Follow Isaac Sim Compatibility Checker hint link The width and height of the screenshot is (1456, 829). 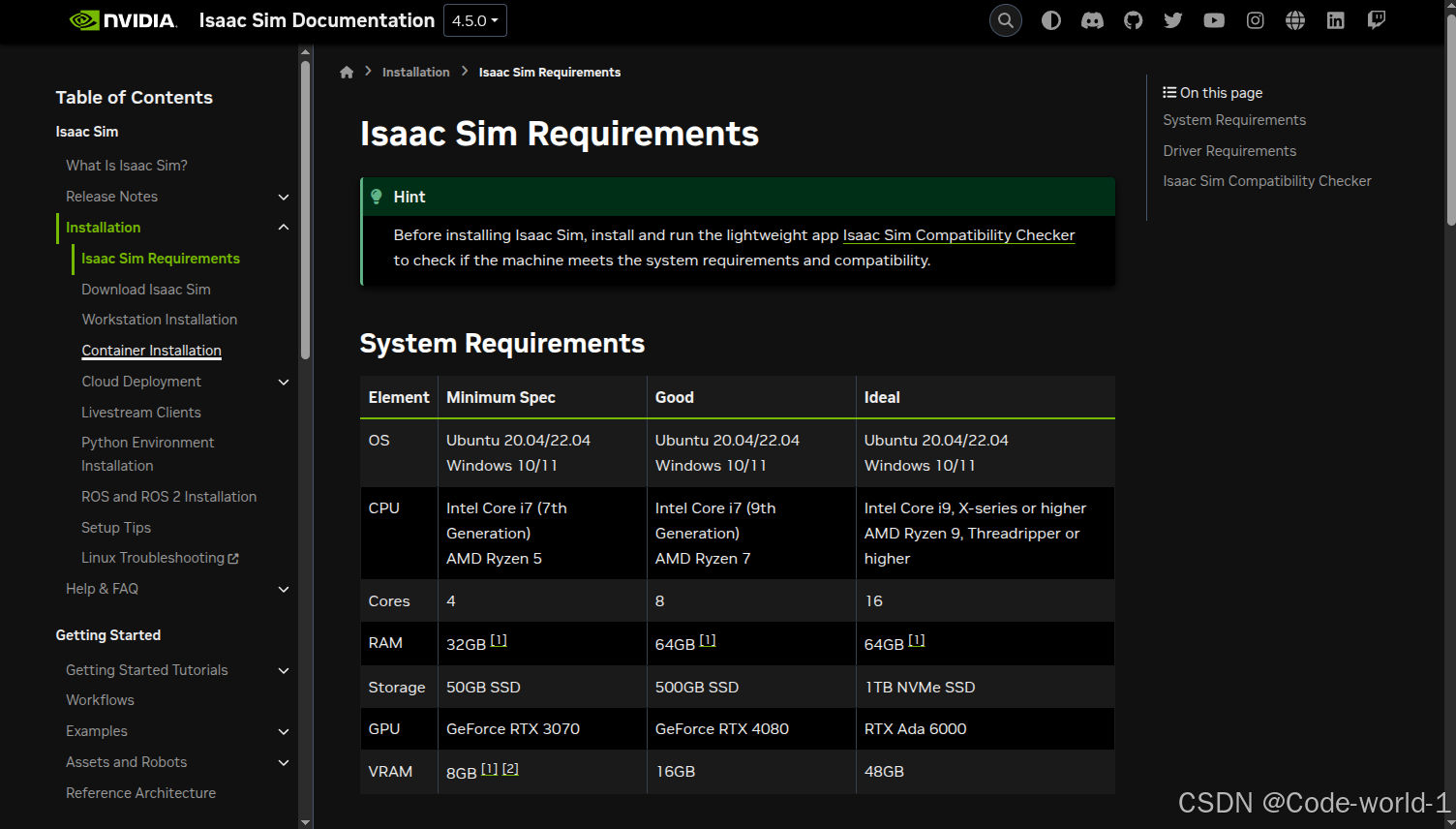point(958,235)
